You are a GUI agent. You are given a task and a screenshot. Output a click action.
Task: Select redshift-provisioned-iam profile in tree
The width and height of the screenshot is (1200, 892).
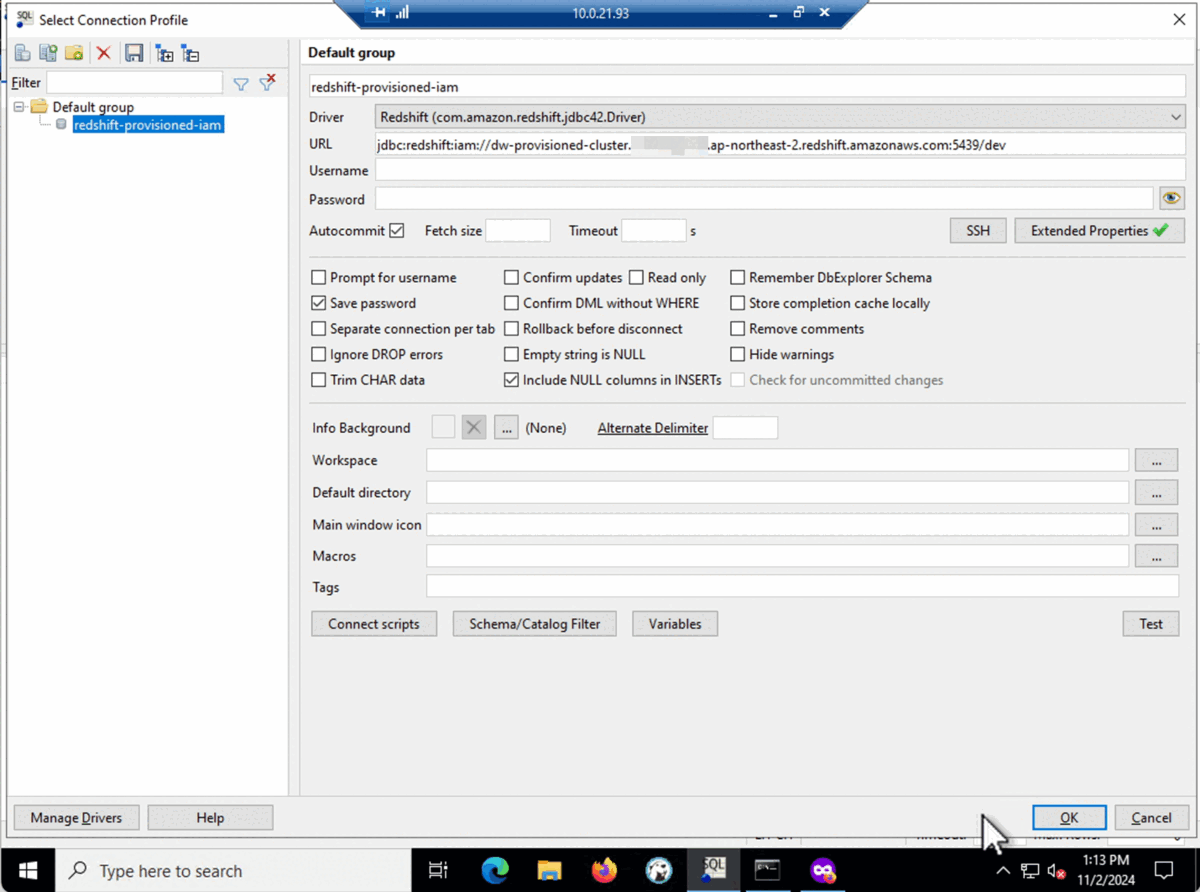click(148, 125)
